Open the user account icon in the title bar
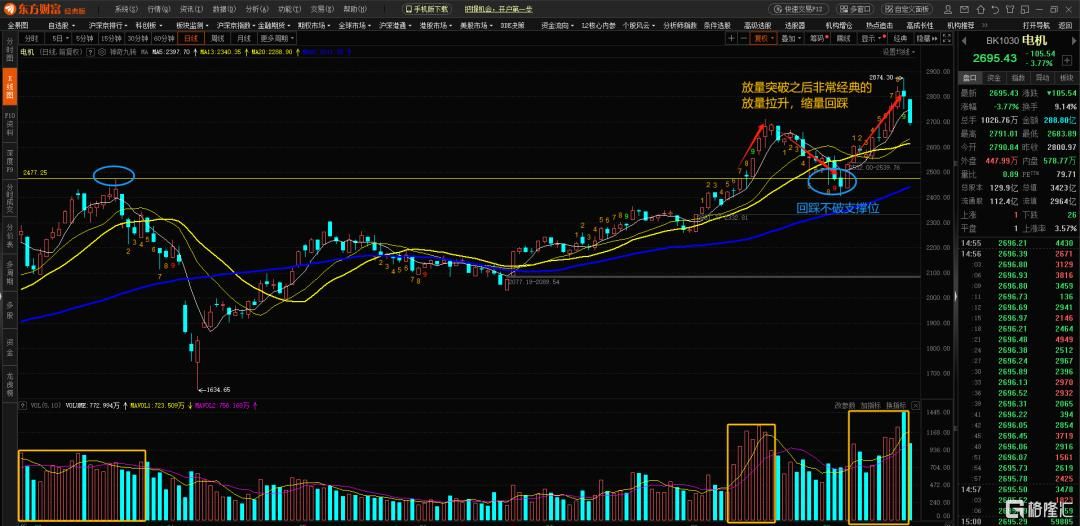1080x526 pixels. pos(948,9)
